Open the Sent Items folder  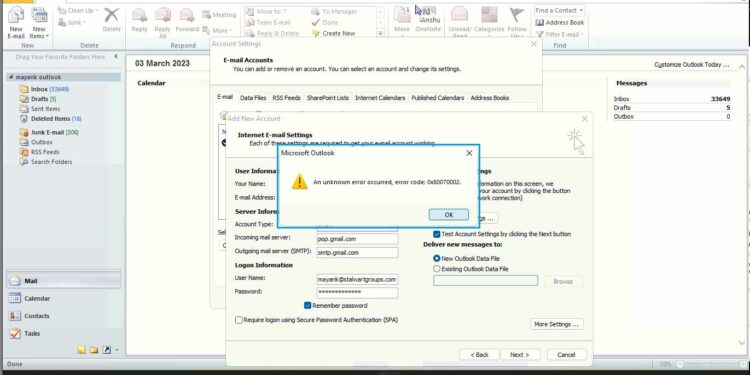click(40, 109)
